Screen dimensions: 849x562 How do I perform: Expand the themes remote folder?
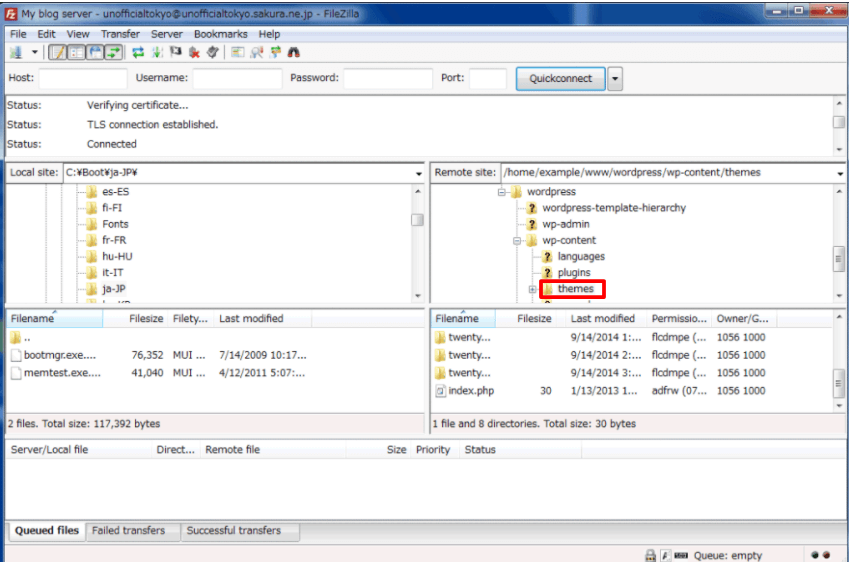coord(533,290)
